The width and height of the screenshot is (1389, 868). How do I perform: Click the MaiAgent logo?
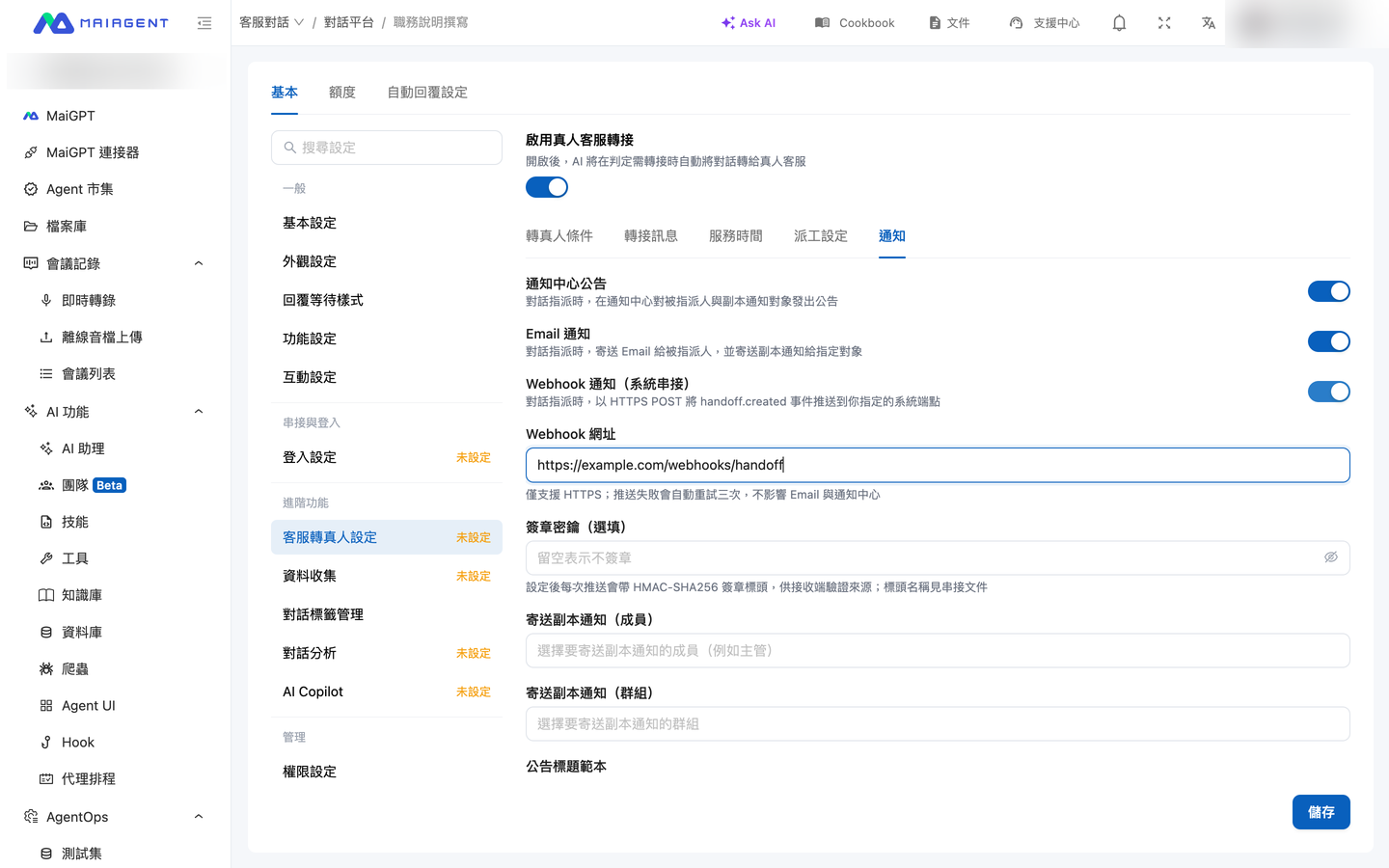tap(101, 23)
